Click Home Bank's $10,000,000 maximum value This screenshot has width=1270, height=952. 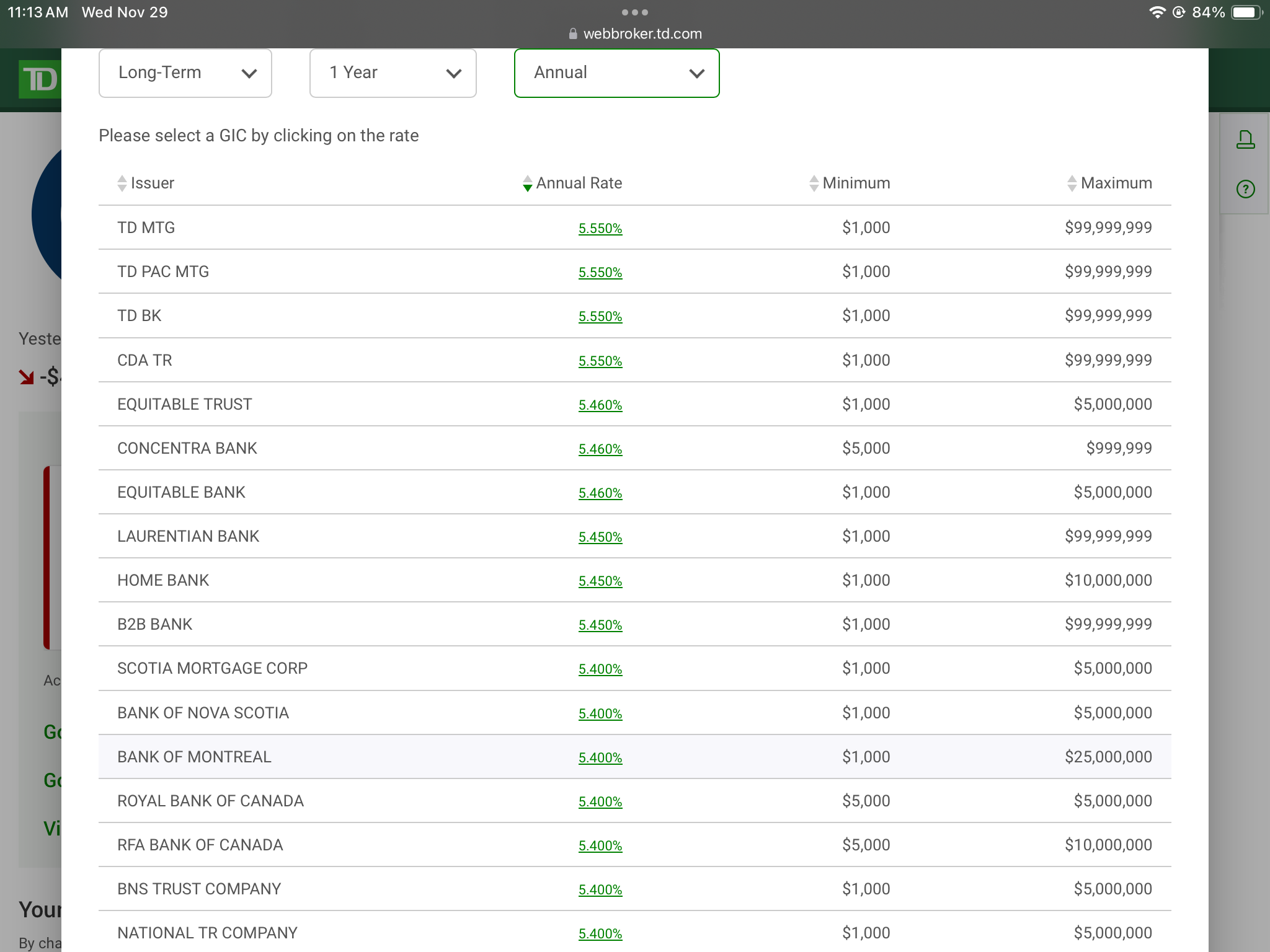[x=1108, y=581]
